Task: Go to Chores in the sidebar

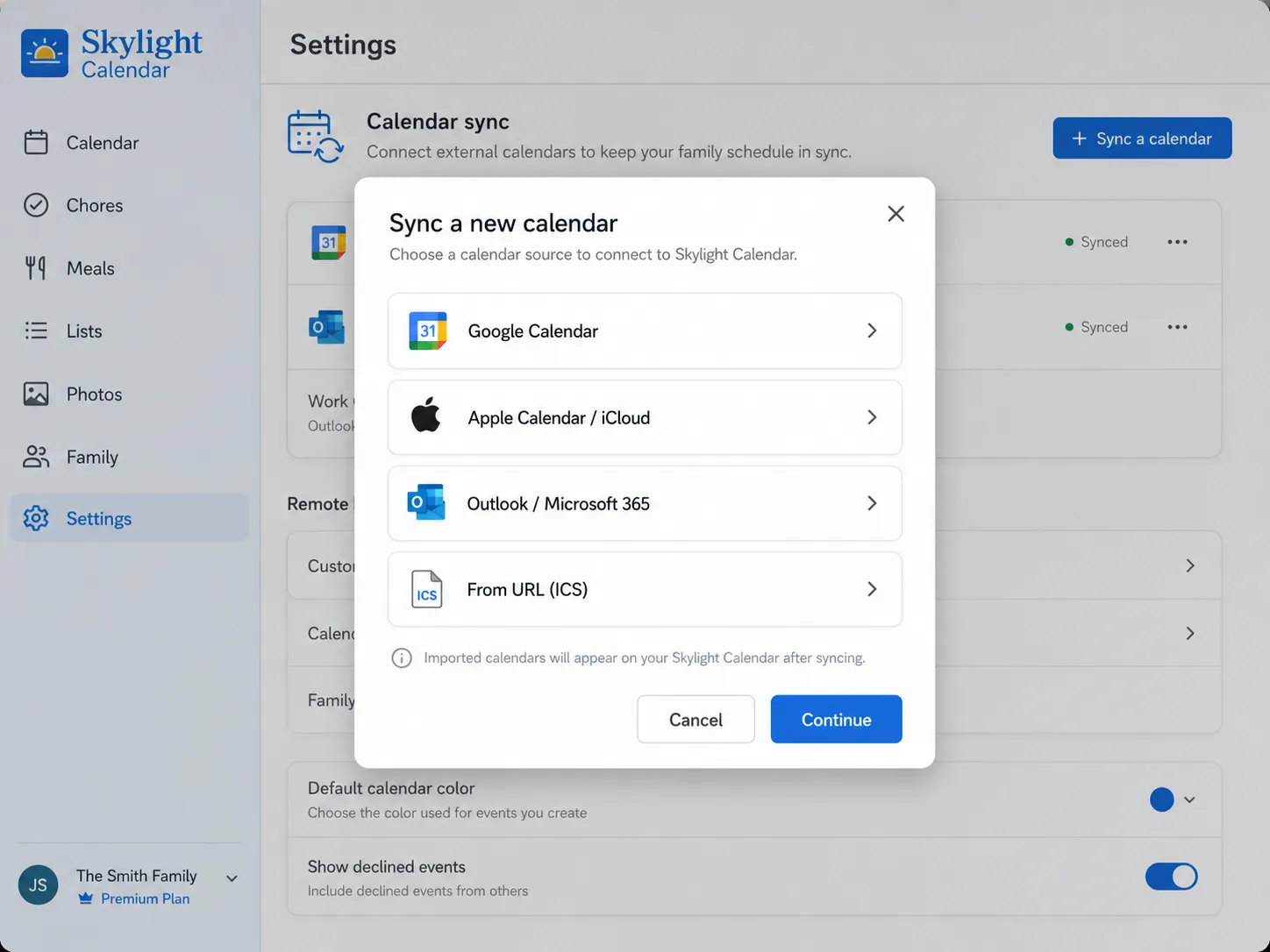Action: point(130,205)
